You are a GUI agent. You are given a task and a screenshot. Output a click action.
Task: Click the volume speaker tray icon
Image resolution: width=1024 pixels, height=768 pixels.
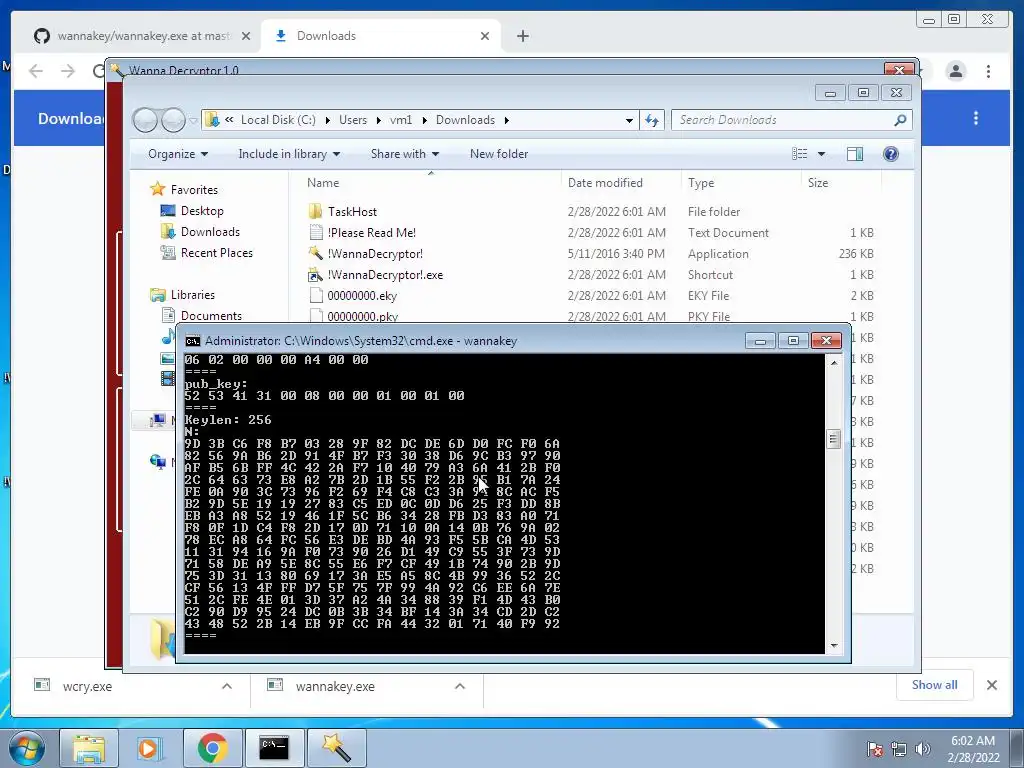click(x=923, y=748)
